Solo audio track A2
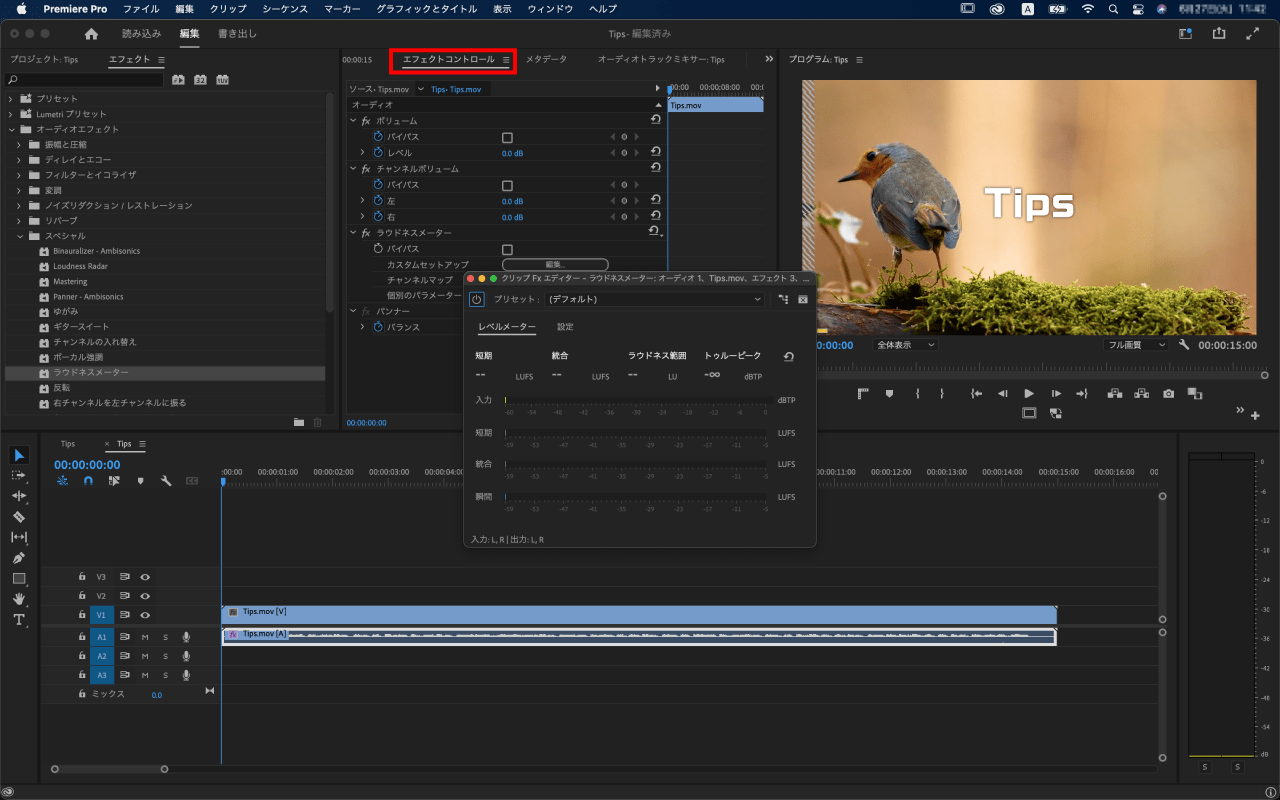 point(165,656)
